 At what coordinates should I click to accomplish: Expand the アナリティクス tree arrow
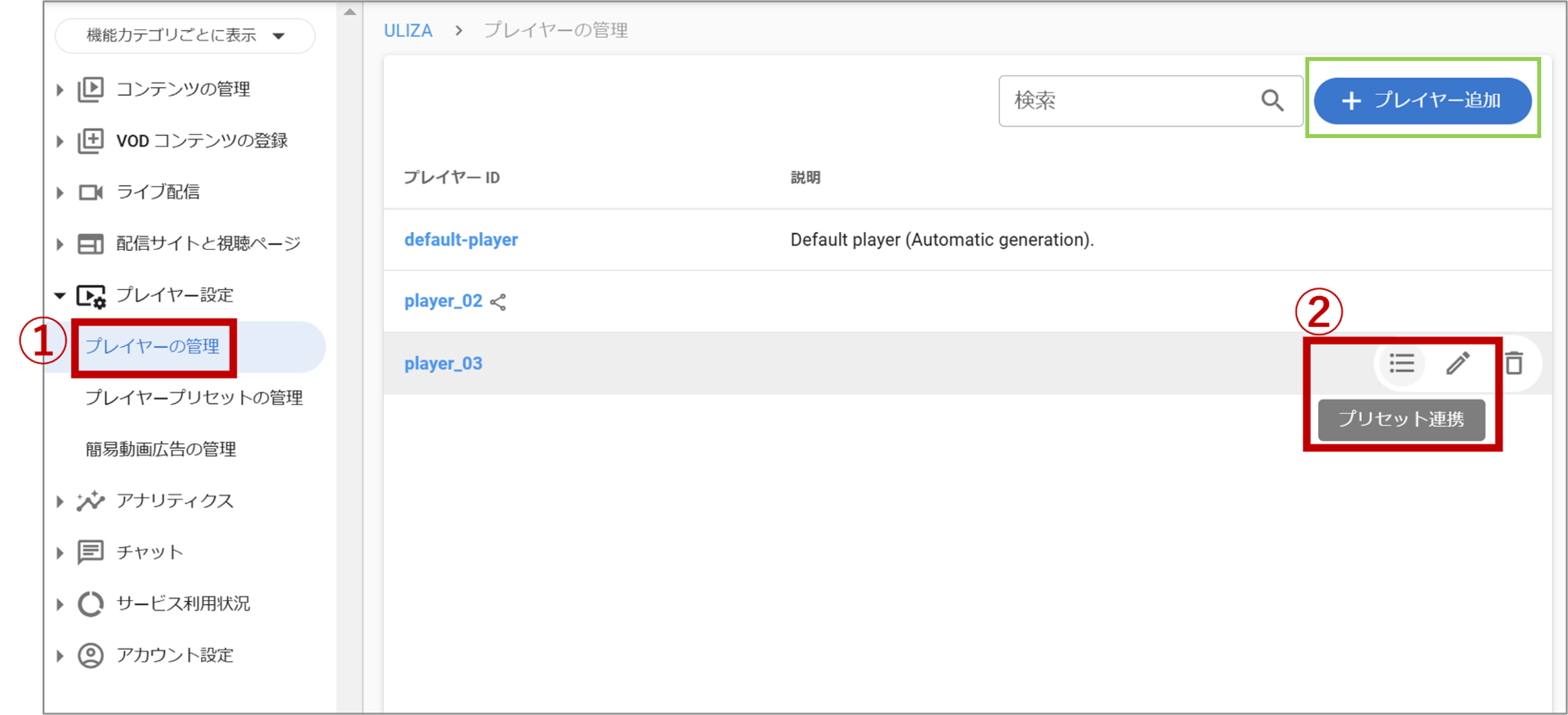(60, 502)
